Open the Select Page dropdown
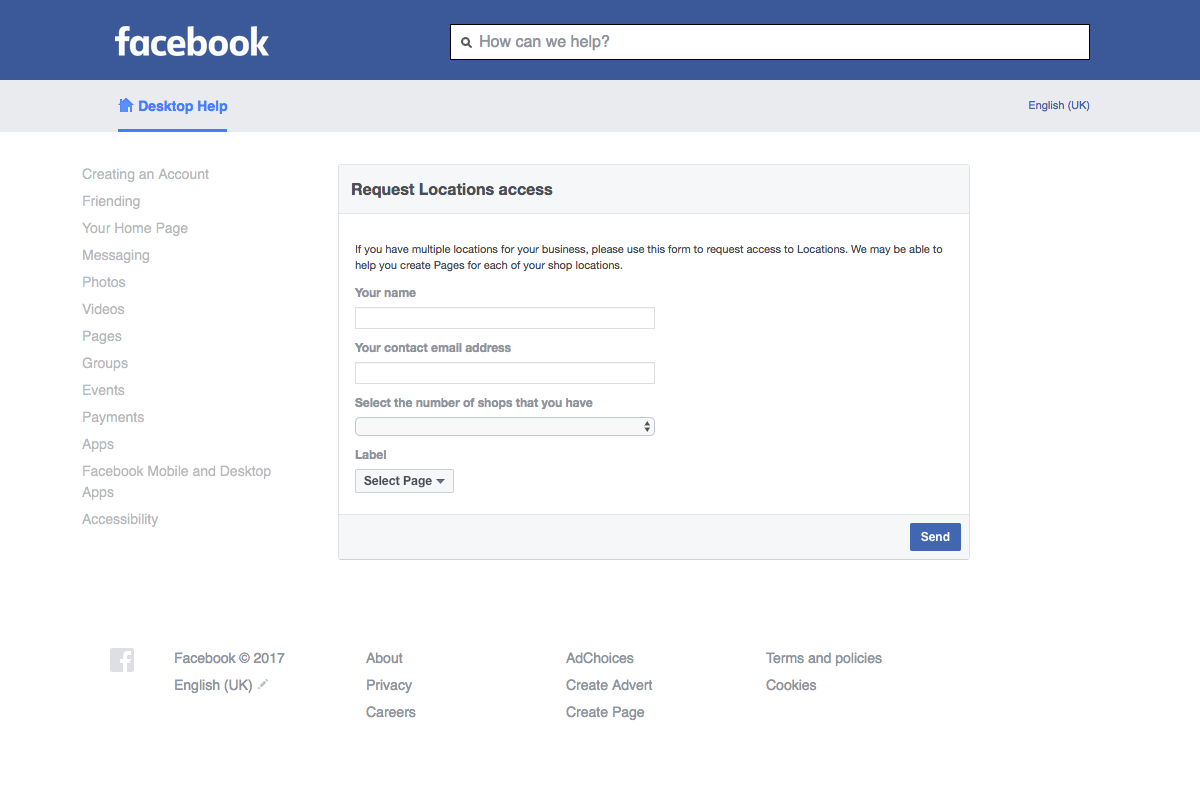Screen dimensions: 1200x799 (404, 481)
